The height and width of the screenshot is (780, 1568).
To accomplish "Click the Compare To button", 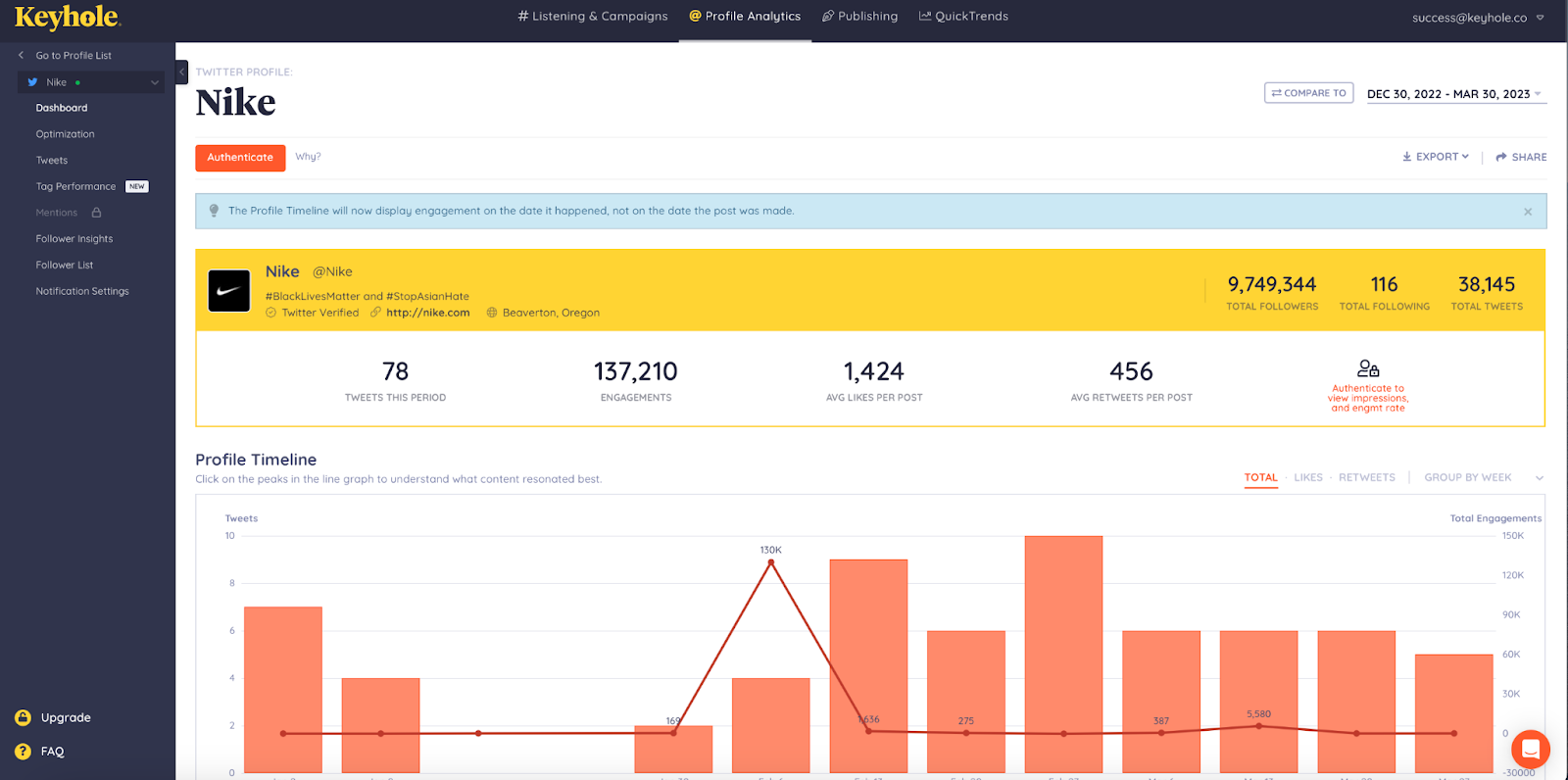I will pyautogui.click(x=1308, y=93).
